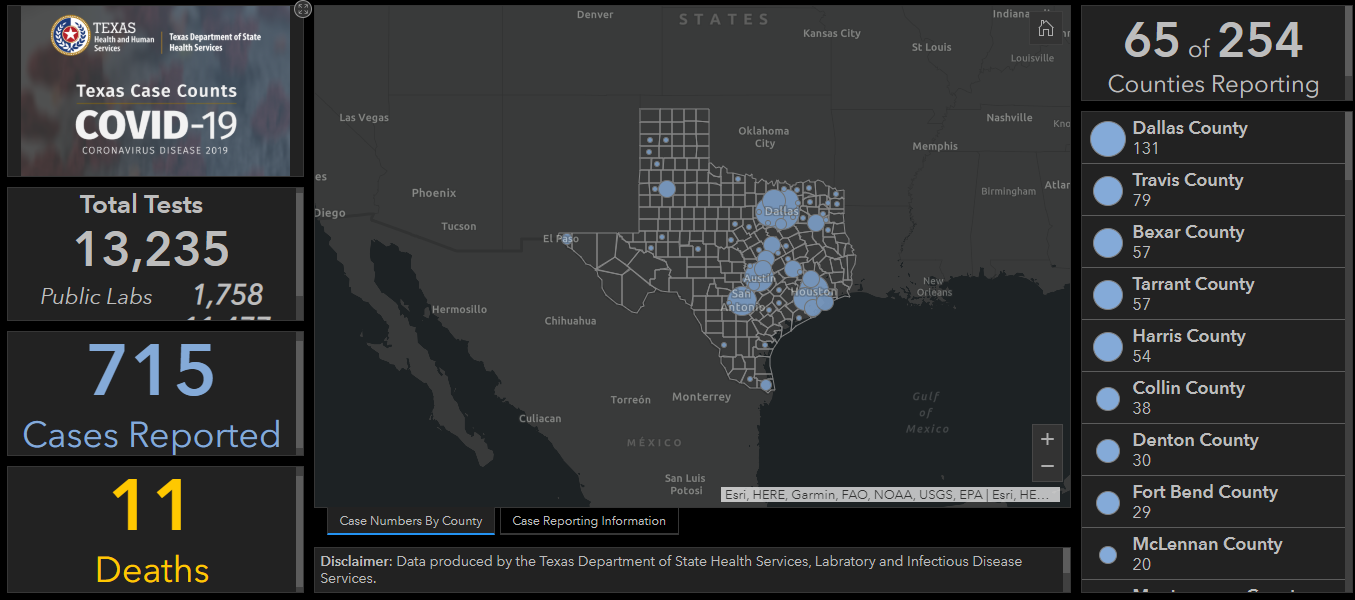Click the Brownsville area bubble at the southern tip

(x=765, y=384)
